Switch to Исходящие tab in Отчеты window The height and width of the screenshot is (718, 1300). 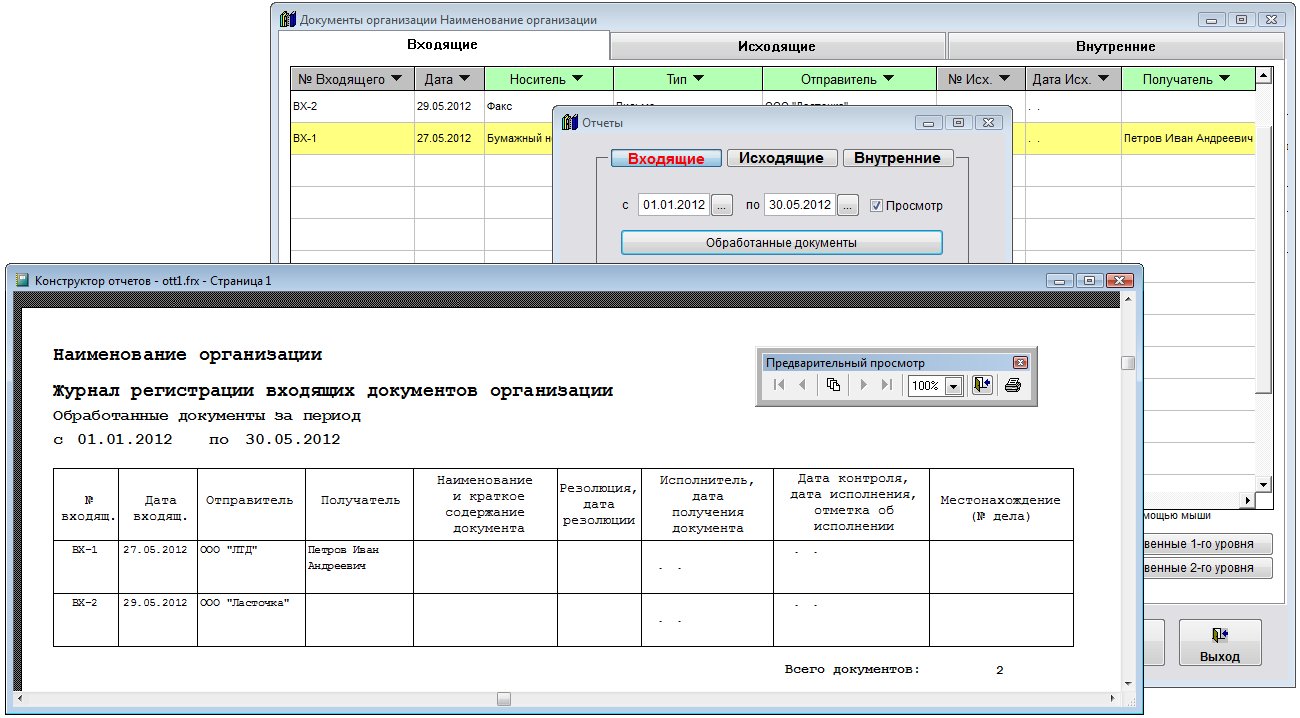(x=782, y=158)
